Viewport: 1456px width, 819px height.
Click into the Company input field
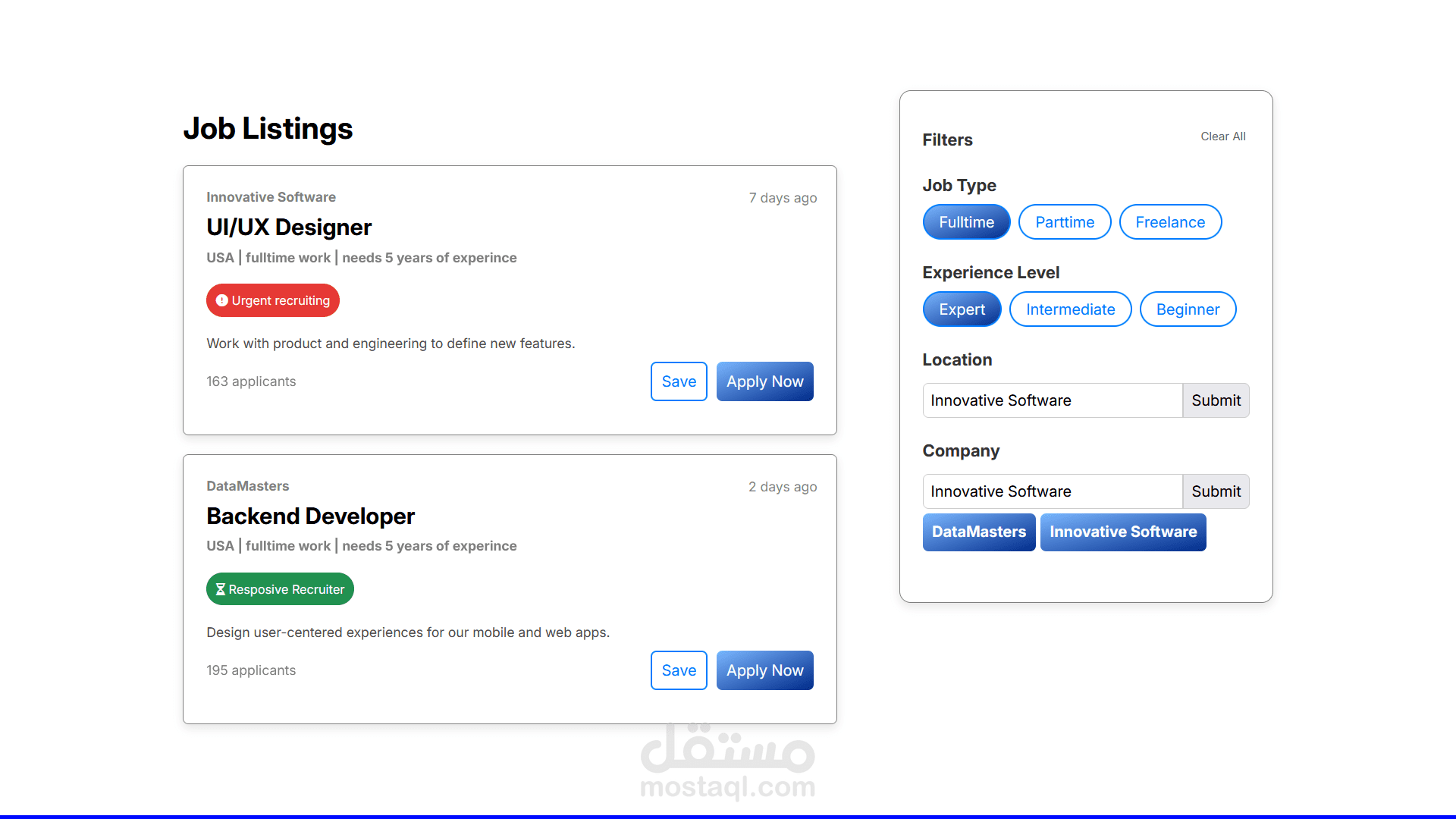click(1052, 491)
